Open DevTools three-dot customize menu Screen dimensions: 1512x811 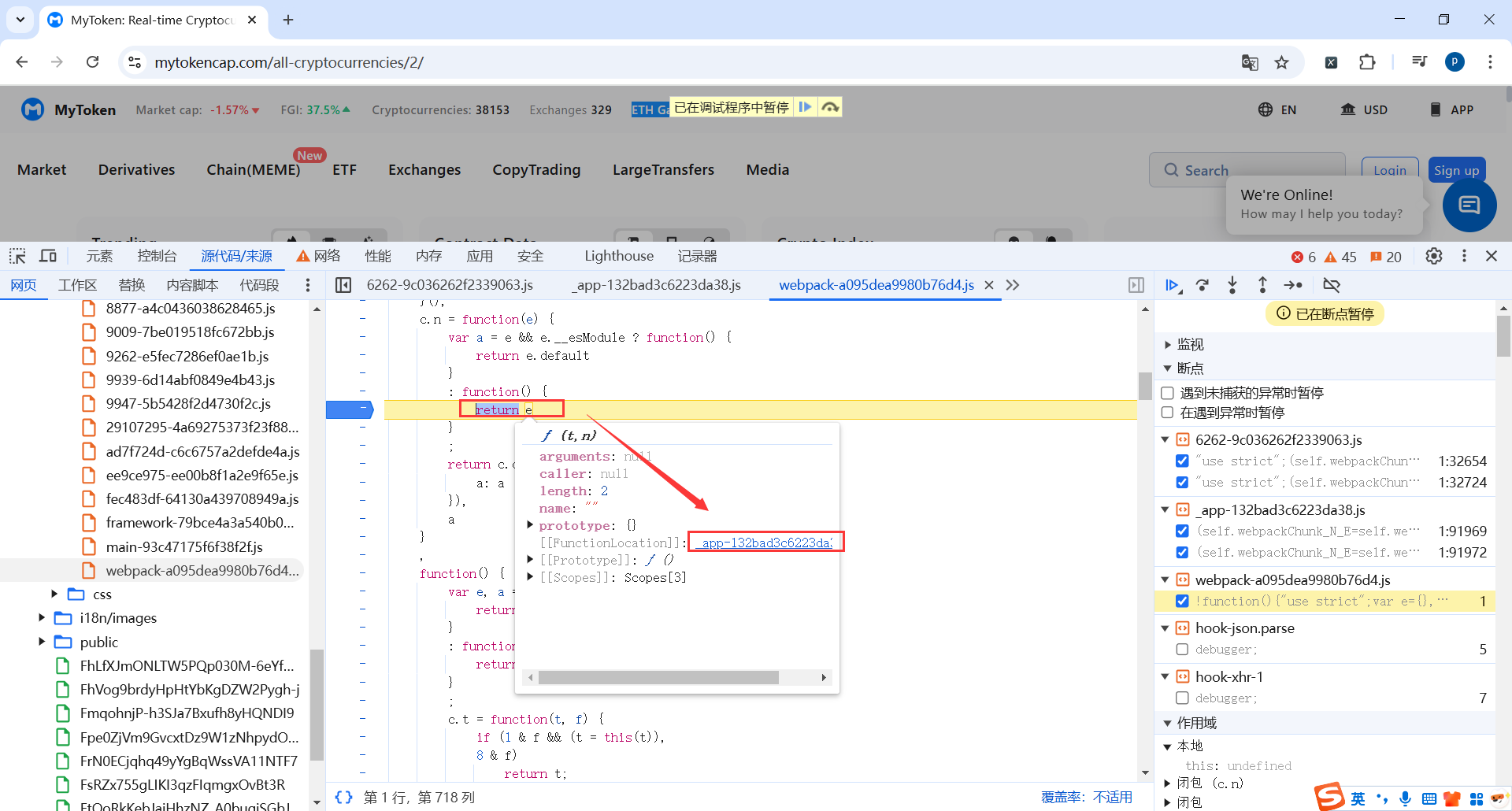(1464, 256)
